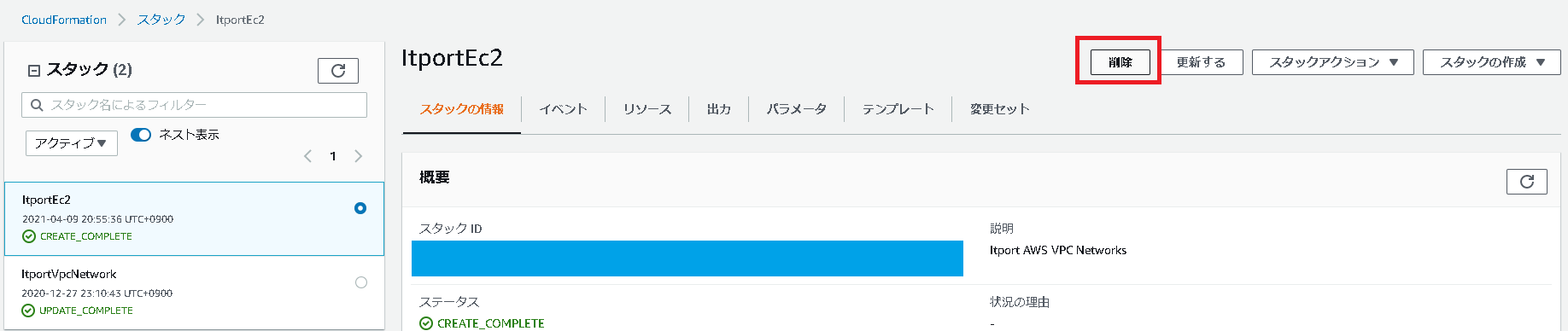Go to the next page of stacks
The image size is (1568, 331).
(358, 156)
